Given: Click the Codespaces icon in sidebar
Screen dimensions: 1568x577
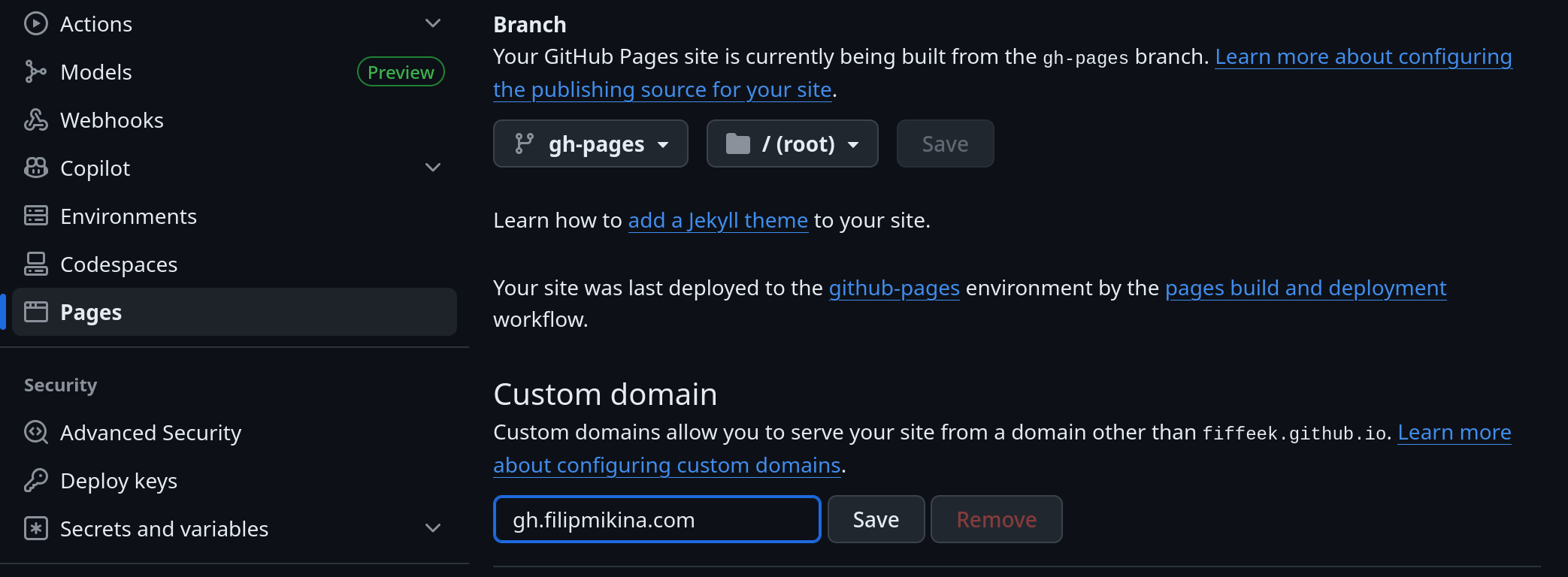Looking at the screenshot, I should 36,264.
